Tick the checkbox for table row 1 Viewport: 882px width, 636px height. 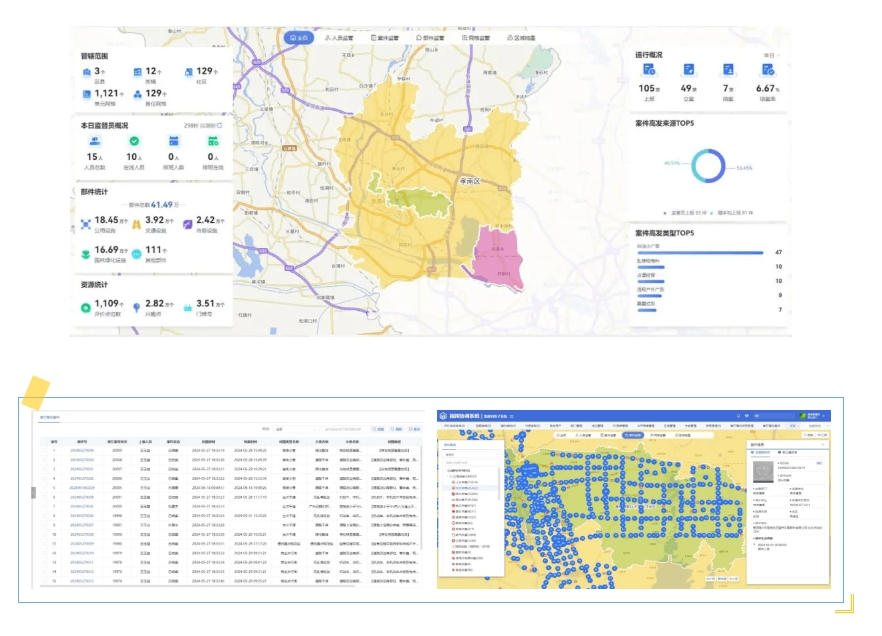45,450
